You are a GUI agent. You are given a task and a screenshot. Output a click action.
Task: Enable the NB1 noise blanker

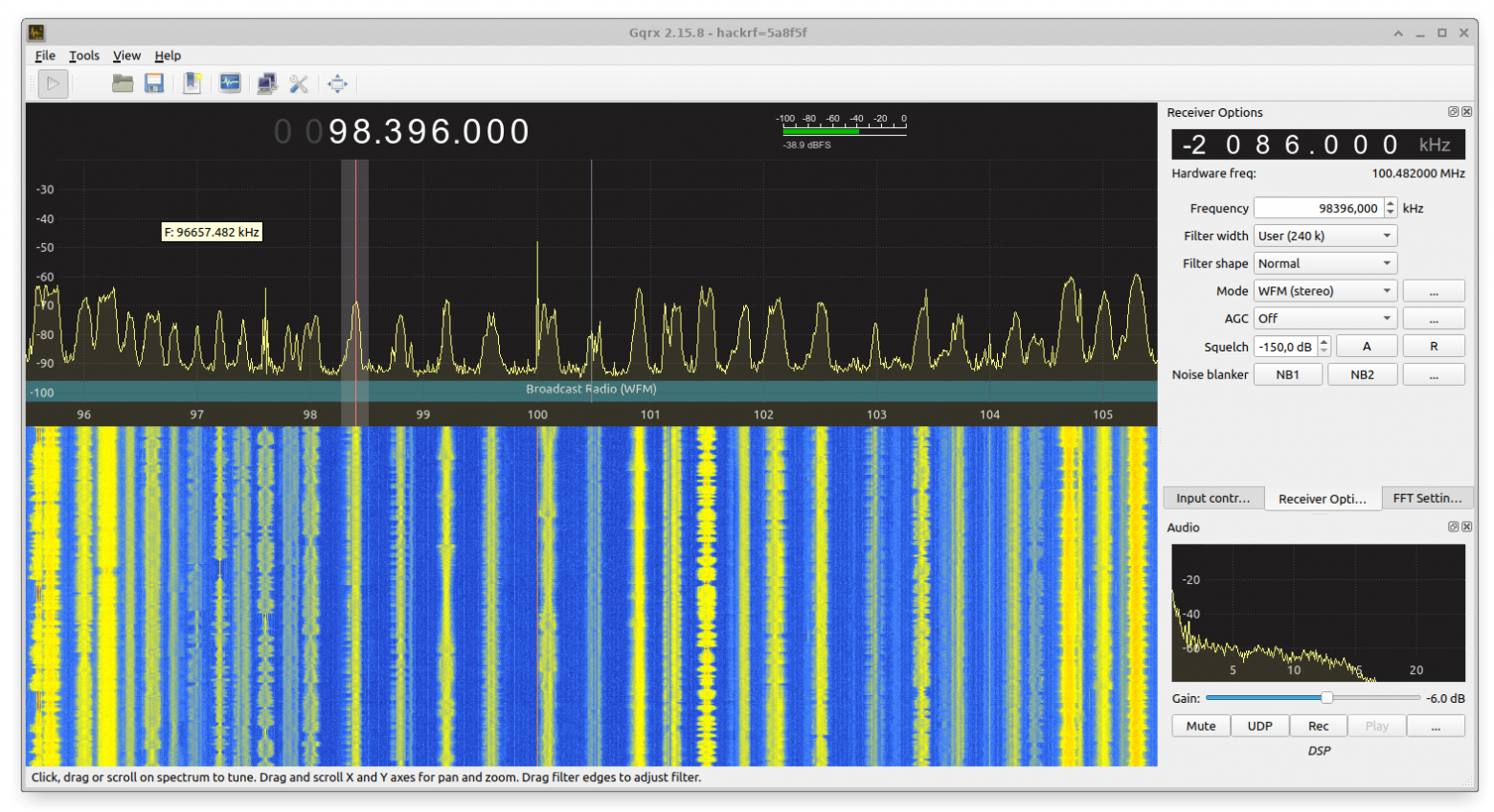coord(1288,373)
